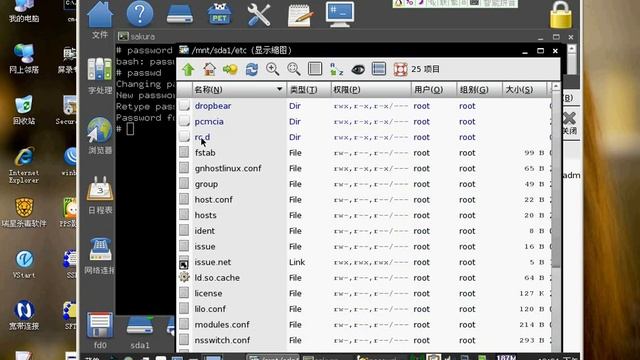The width and height of the screenshot is (640, 360).
Task: Toggle hidden files with the eye icon
Action: pyautogui.click(x=358, y=69)
